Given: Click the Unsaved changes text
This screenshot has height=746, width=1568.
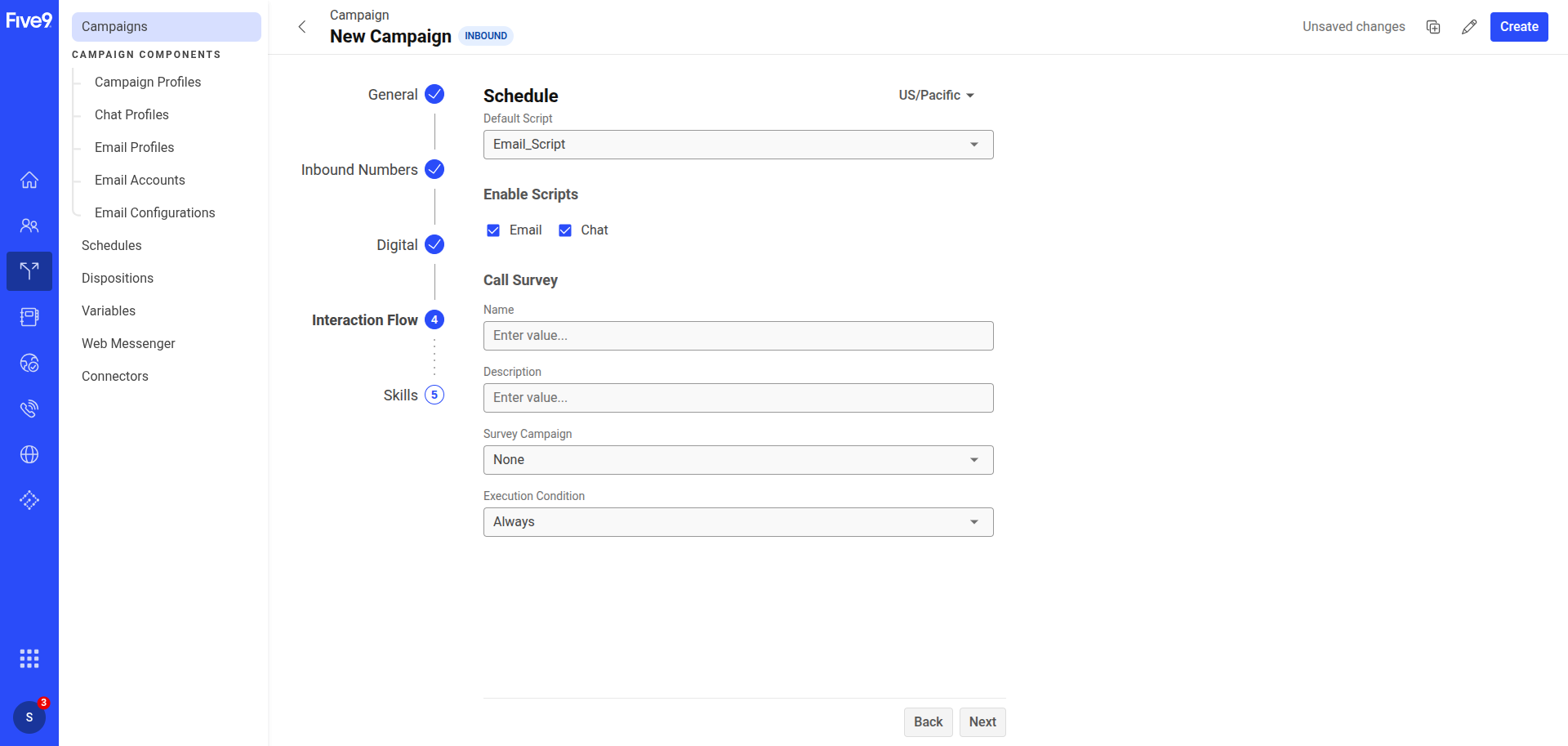Looking at the screenshot, I should tap(1354, 27).
